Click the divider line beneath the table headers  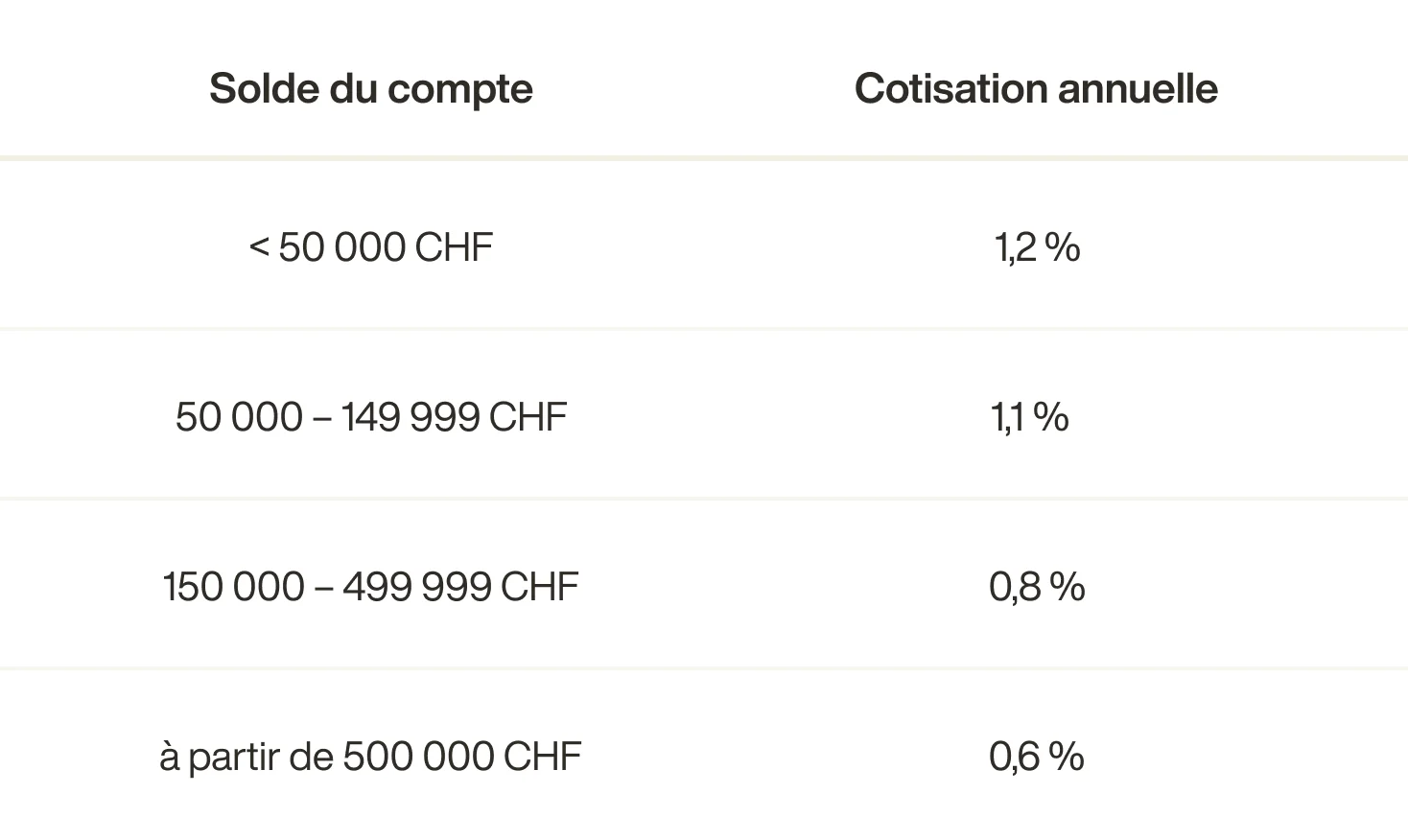(704, 157)
